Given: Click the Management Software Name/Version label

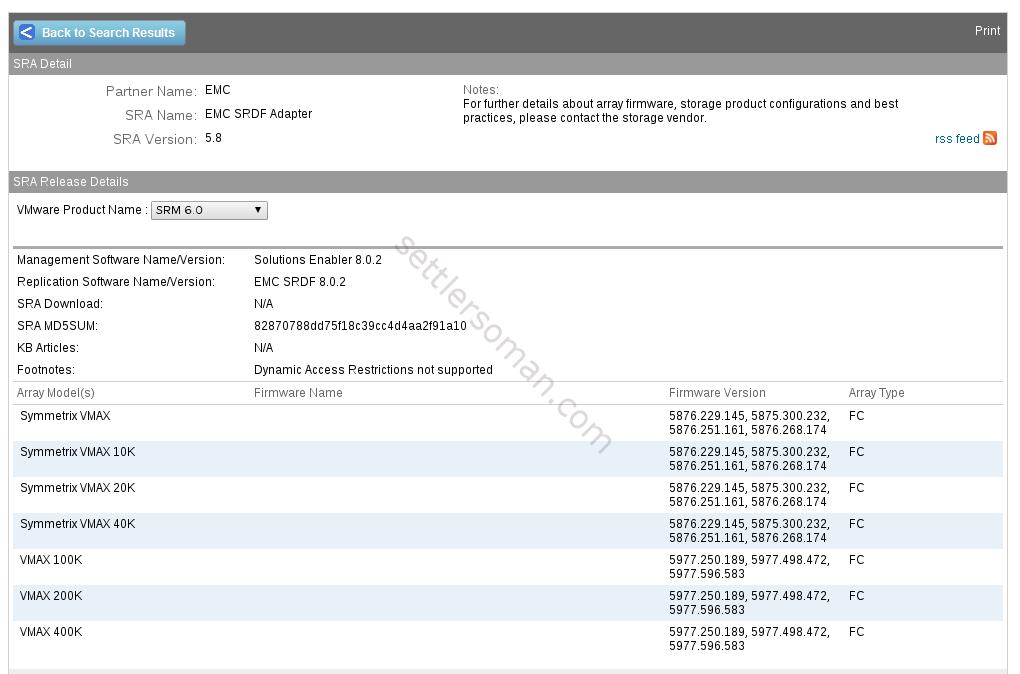Looking at the screenshot, I should pos(121,260).
